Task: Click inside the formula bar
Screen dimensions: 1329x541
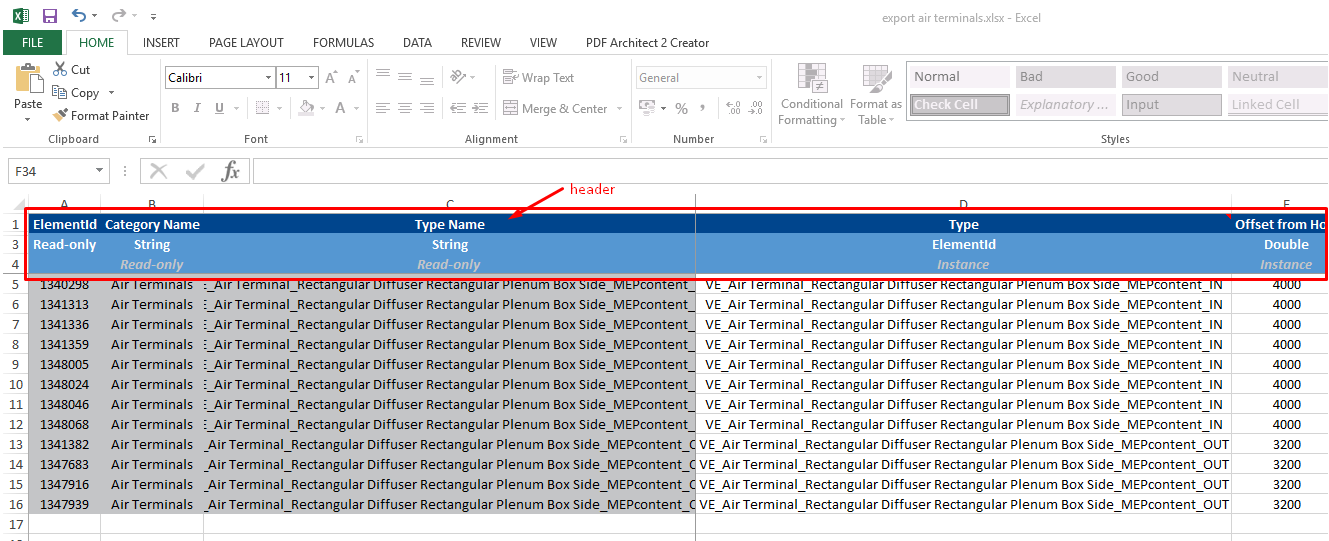Action: coord(790,171)
